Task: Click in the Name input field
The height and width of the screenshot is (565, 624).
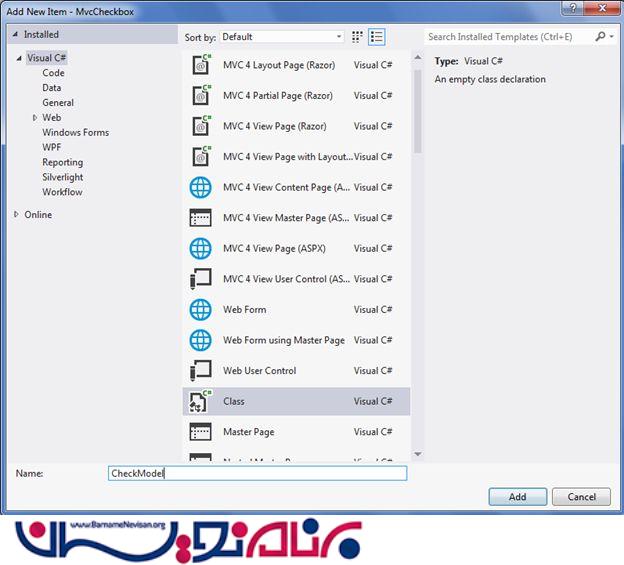Action: (257, 473)
